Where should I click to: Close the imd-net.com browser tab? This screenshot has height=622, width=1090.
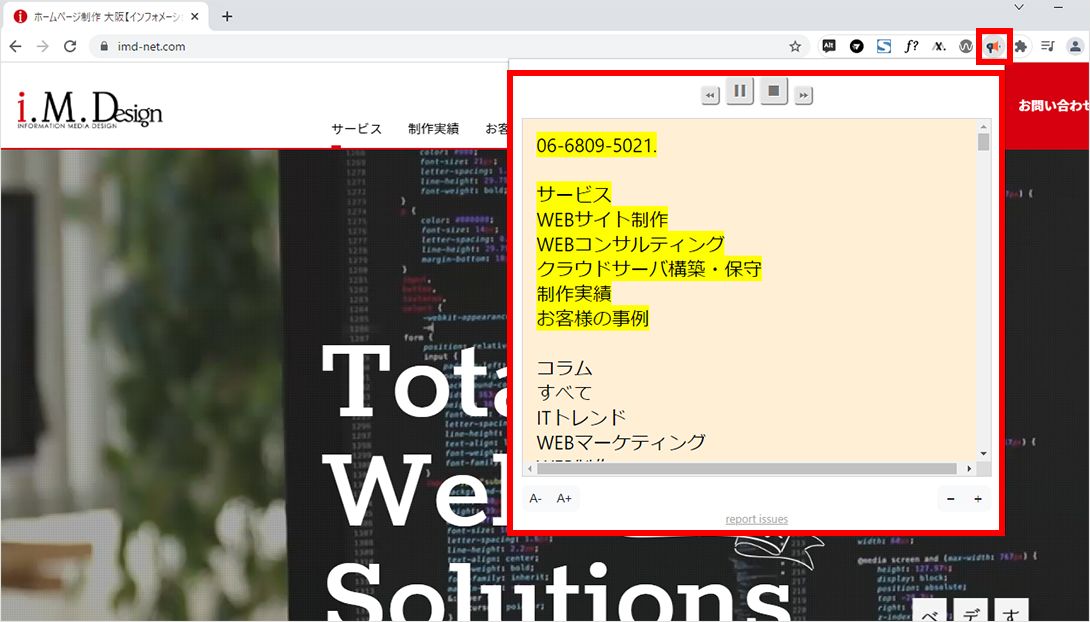click(x=195, y=16)
